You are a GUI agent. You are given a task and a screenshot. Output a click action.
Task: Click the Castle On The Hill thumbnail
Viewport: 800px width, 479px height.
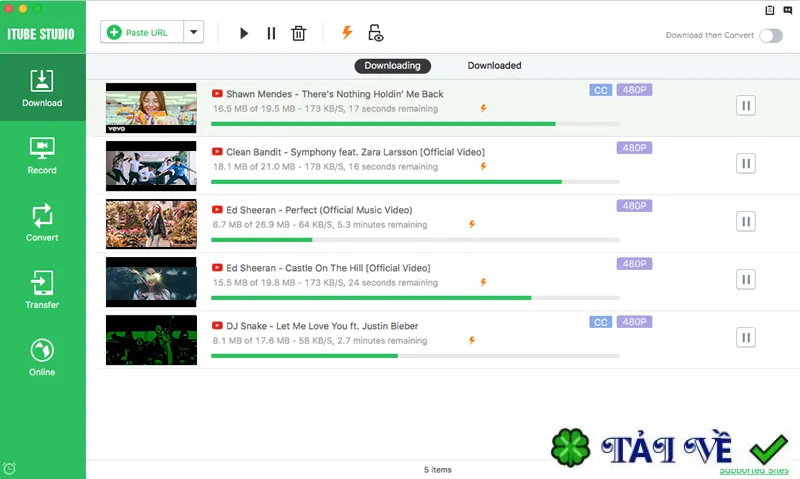[151, 282]
